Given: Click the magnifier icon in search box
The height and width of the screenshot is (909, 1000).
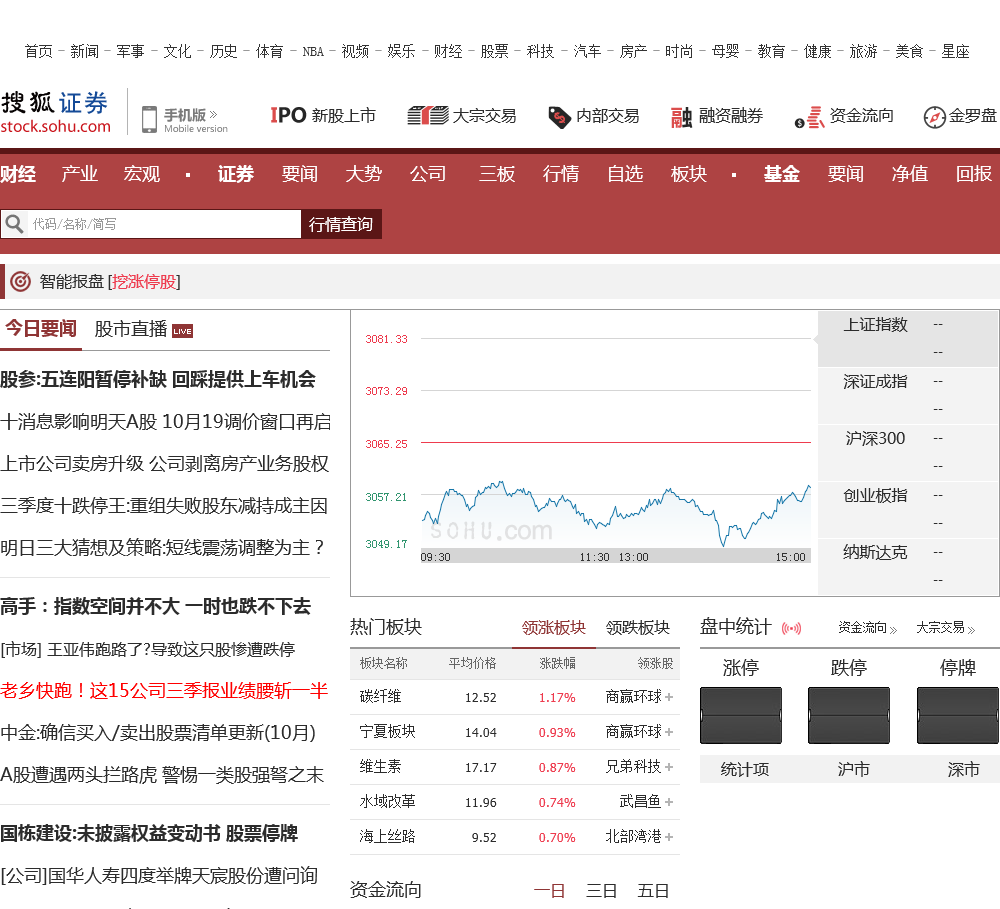Looking at the screenshot, I should click(14, 224).
